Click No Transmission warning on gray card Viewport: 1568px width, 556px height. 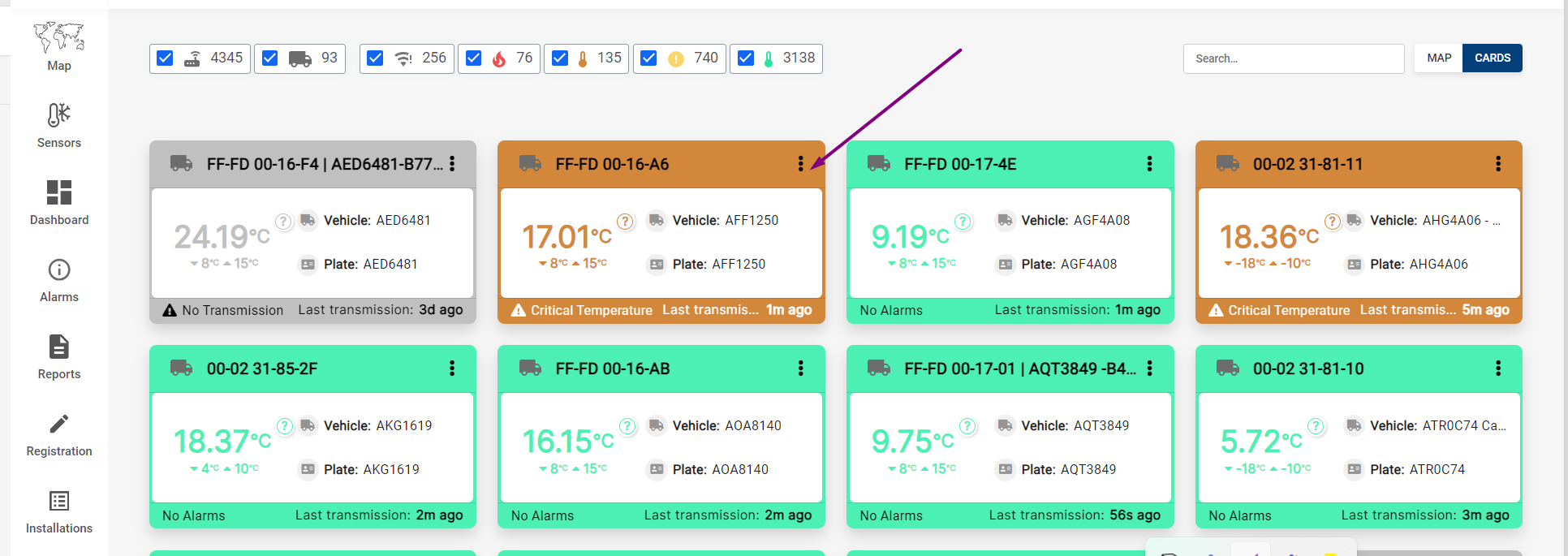tap(231, 310)
